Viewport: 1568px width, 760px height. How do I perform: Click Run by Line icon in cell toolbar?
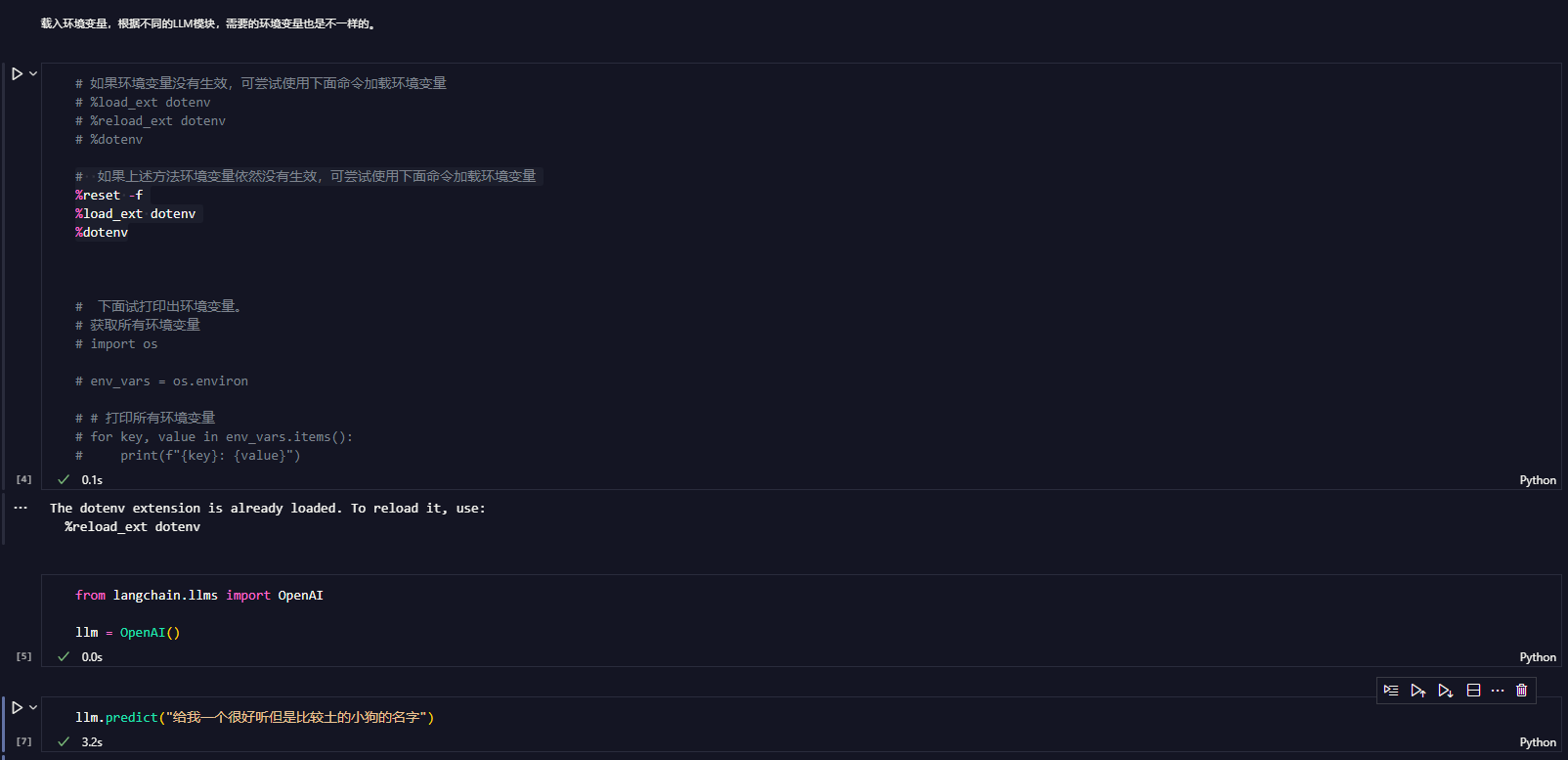1391,691
